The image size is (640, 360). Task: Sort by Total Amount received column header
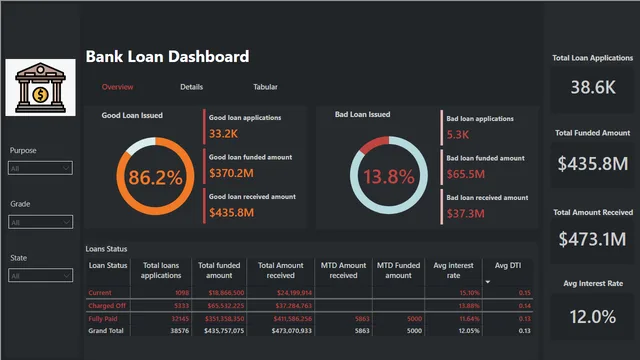tap(280, 270)
